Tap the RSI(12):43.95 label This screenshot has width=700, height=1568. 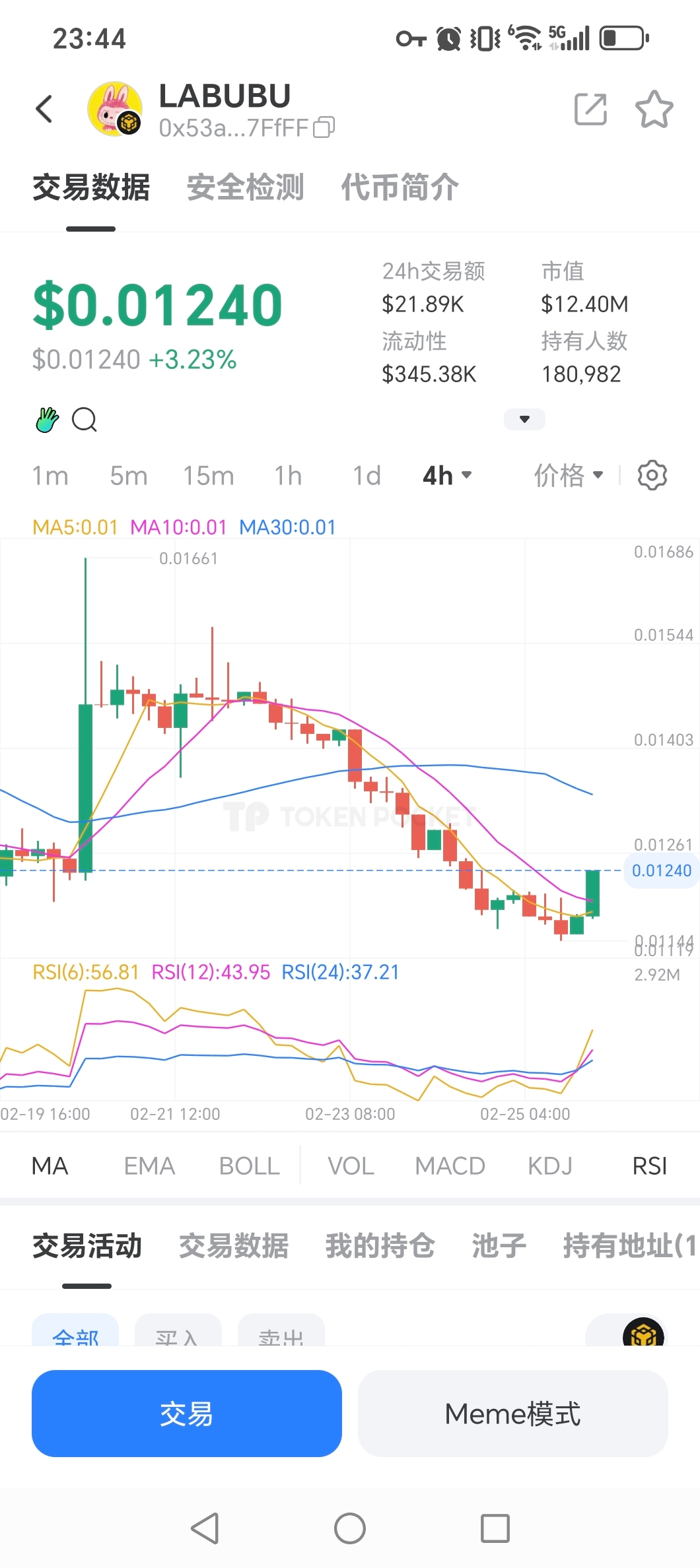coord(211,972)
